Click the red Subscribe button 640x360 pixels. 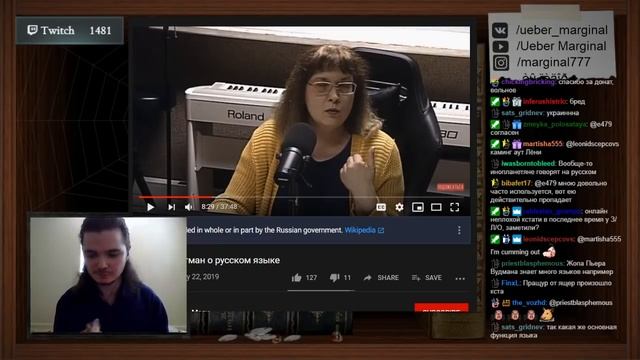[x=441, y=307]
